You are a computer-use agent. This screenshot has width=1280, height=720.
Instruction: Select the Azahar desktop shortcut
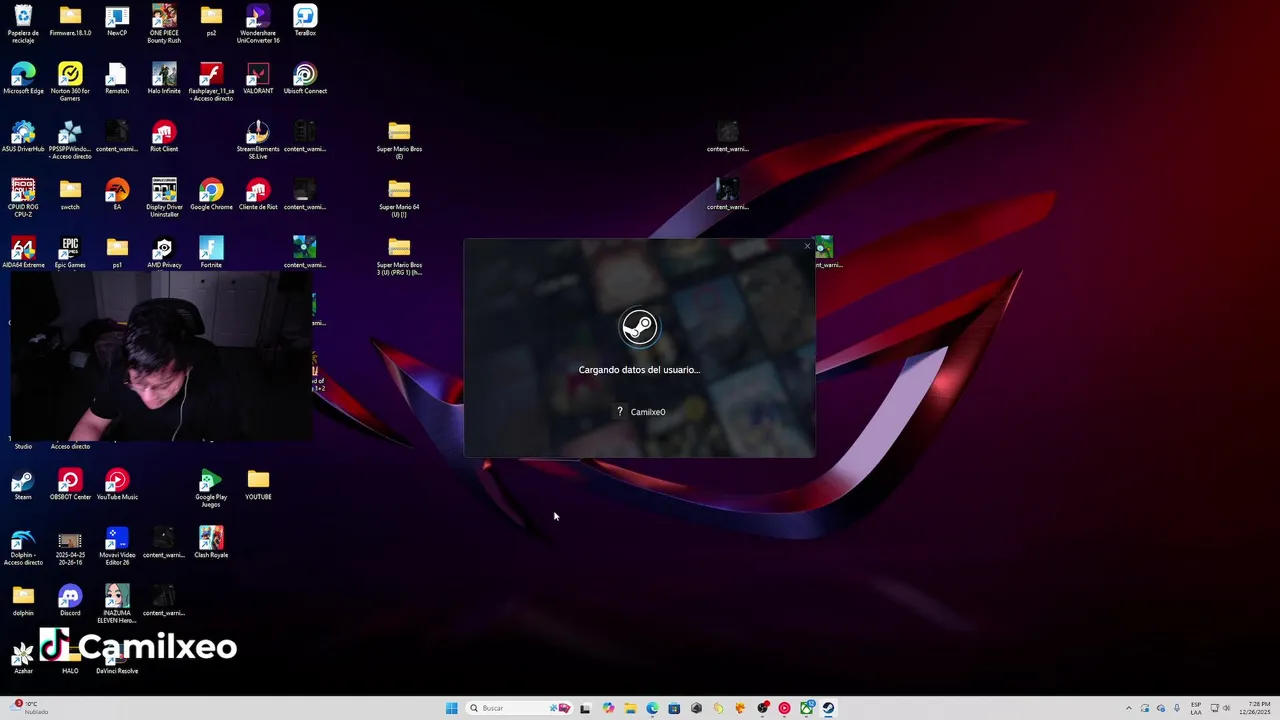click(x=23, y=660)
